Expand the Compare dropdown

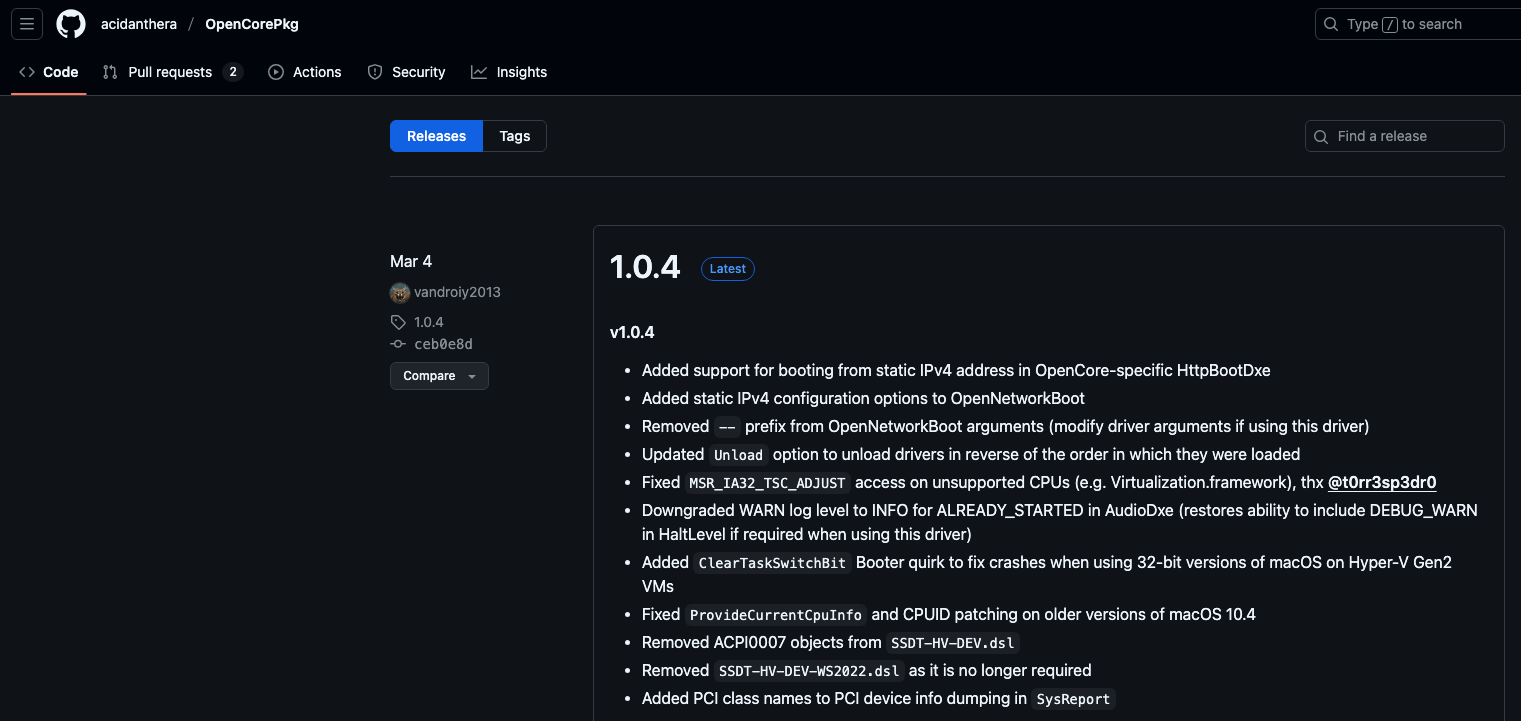439,376
